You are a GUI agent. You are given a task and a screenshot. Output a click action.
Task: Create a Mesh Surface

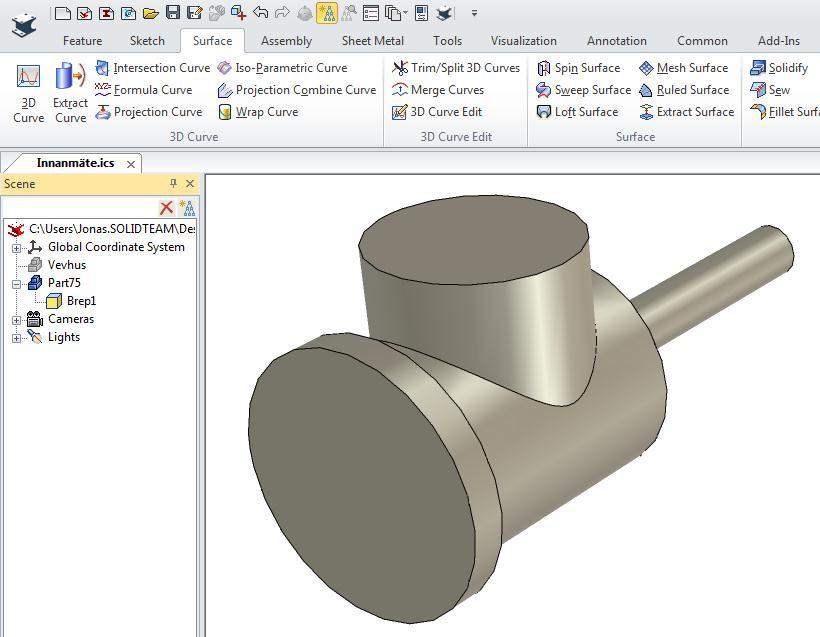[684, 68]
